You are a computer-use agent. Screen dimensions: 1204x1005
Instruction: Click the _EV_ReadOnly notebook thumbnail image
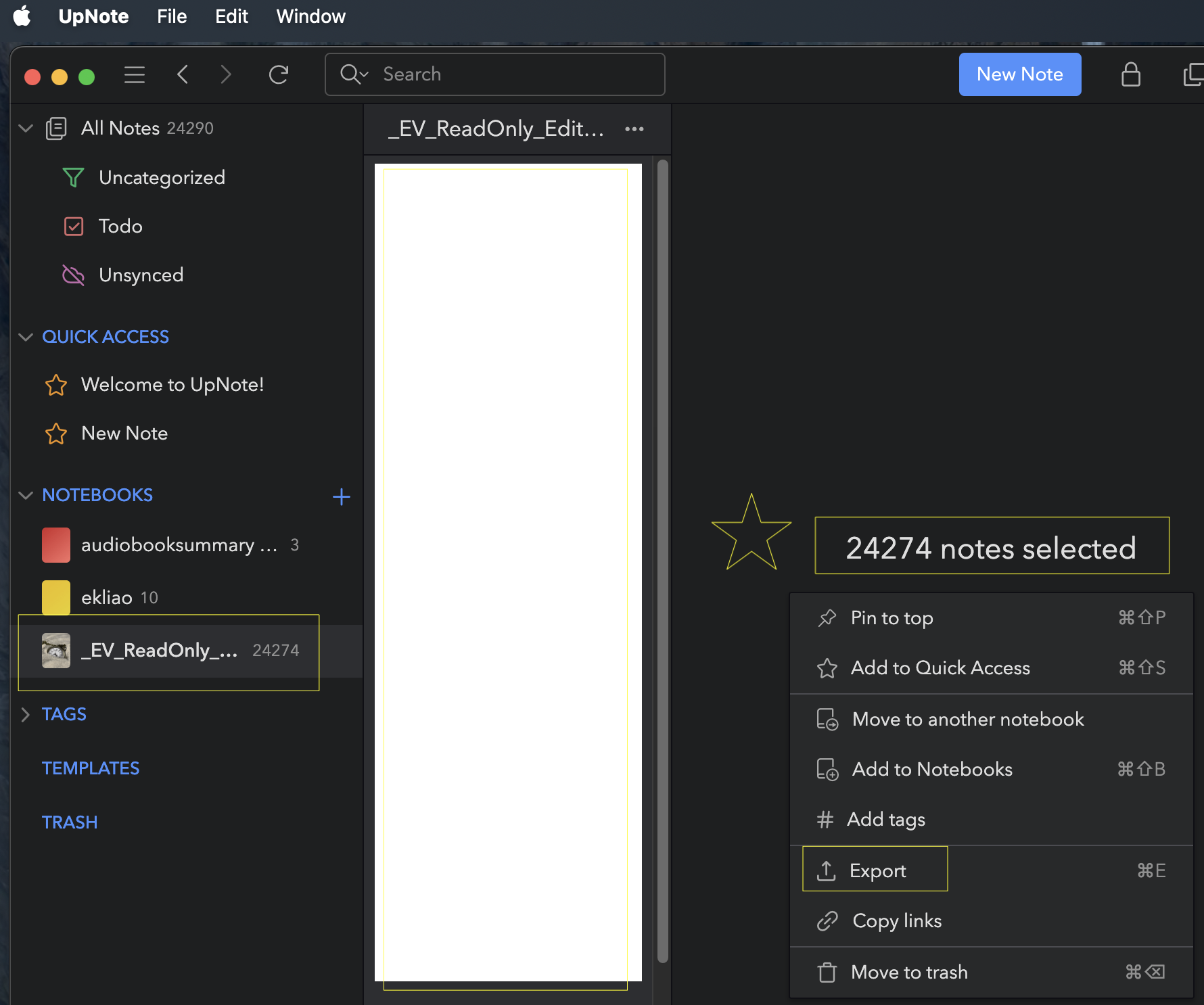pos(56,651)
